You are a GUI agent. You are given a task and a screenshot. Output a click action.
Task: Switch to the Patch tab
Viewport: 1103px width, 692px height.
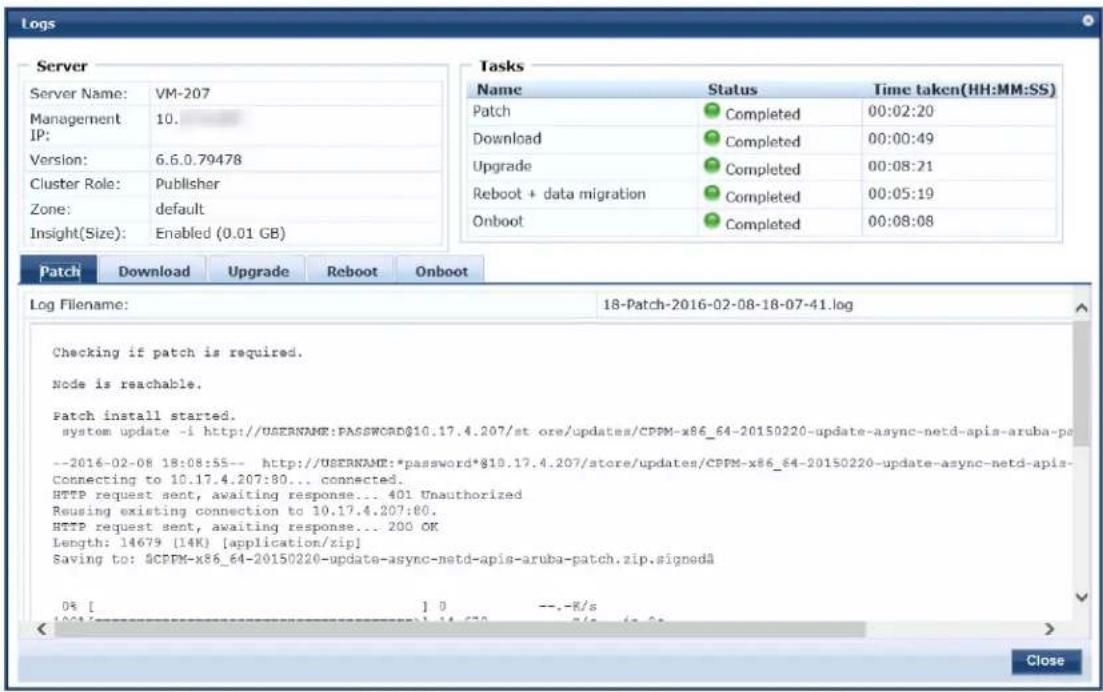tap(60, 271)
